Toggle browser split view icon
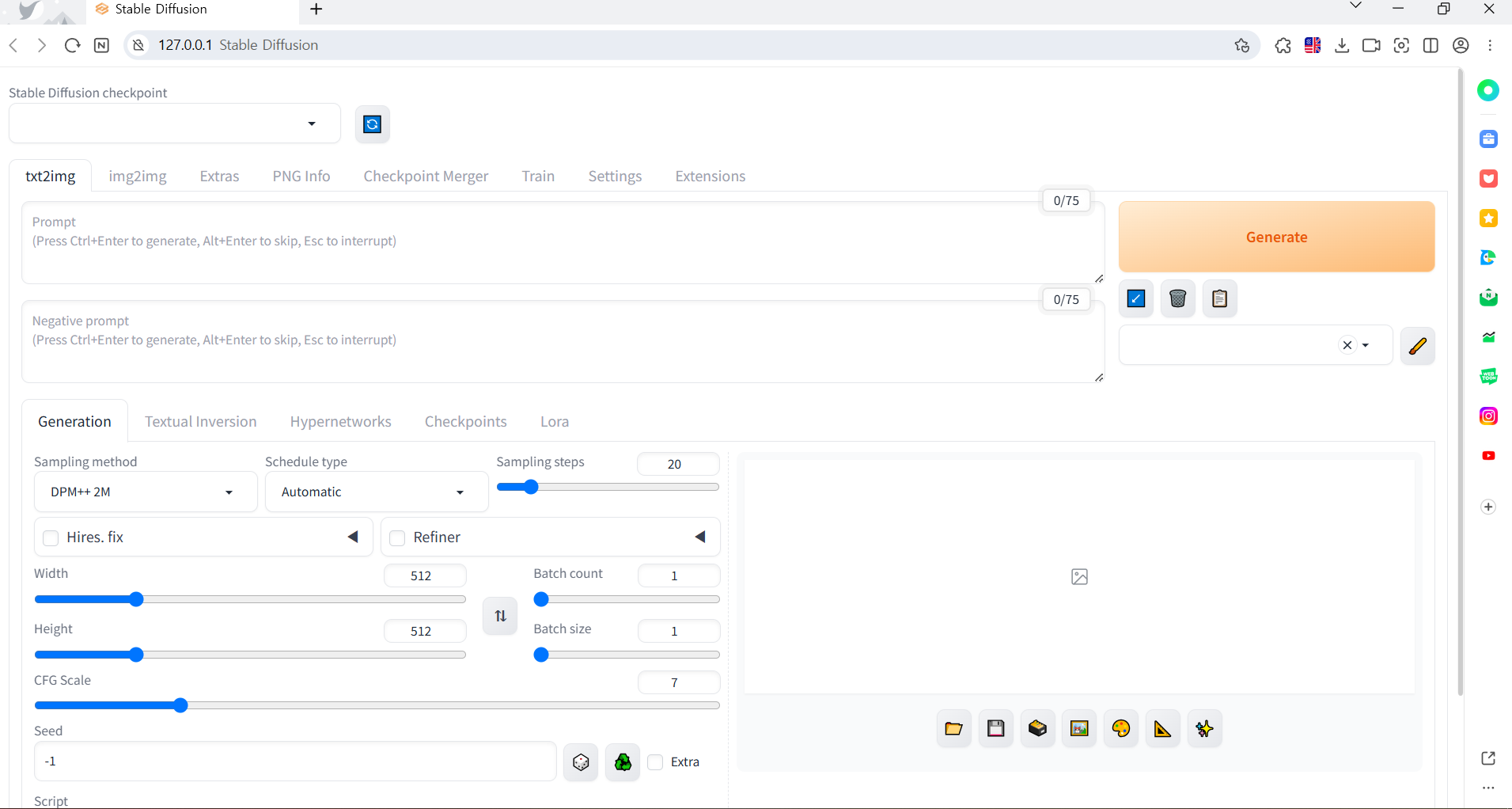This screenshot has height=809, width=1512. pos(1431,45)
